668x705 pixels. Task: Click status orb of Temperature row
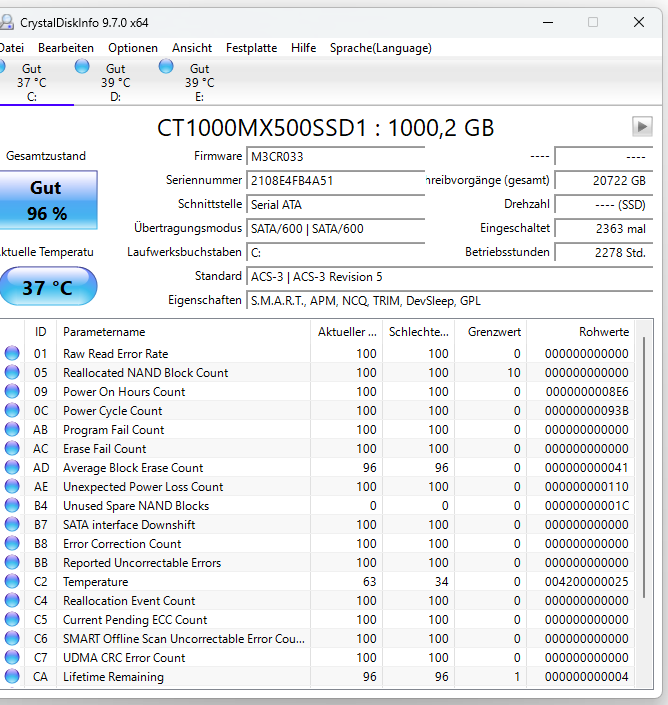click(12, 581)
